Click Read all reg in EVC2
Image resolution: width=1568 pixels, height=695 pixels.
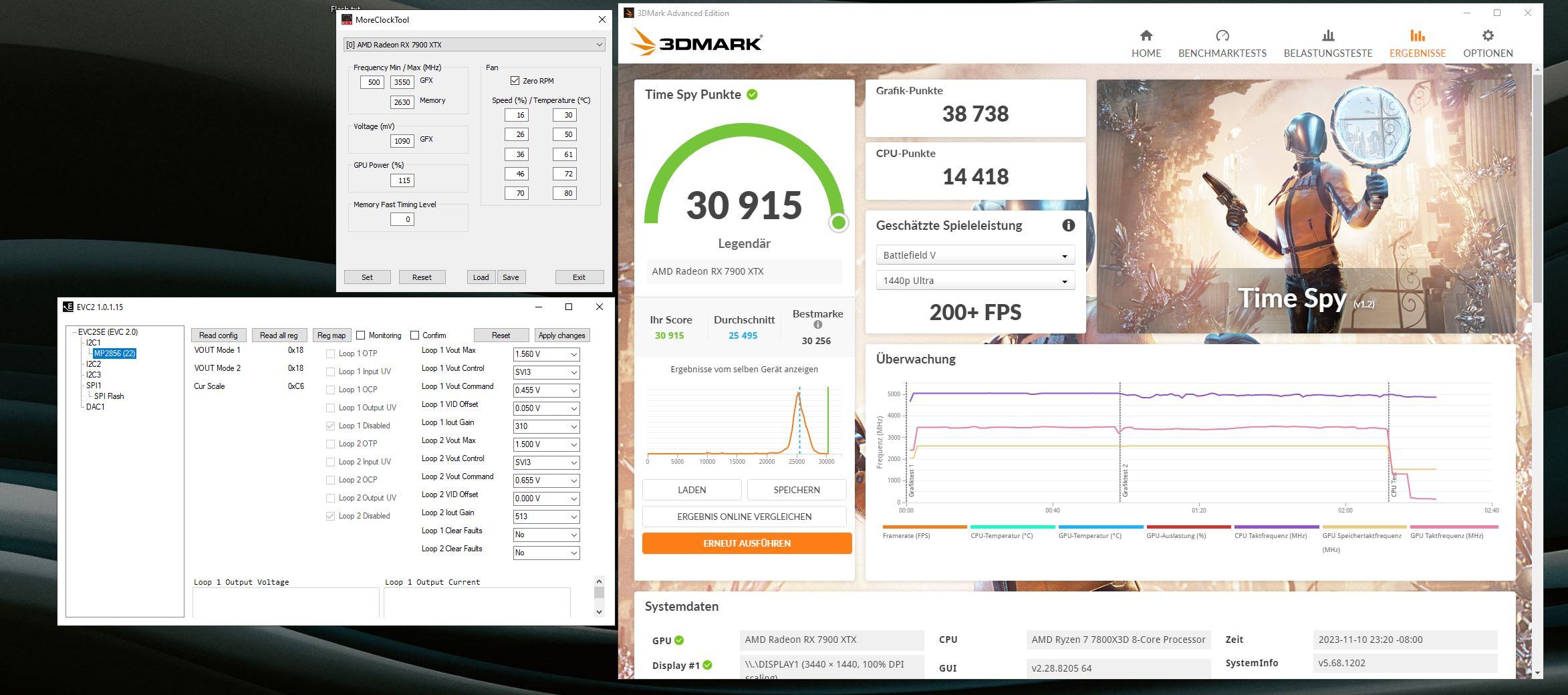[279, 335]
